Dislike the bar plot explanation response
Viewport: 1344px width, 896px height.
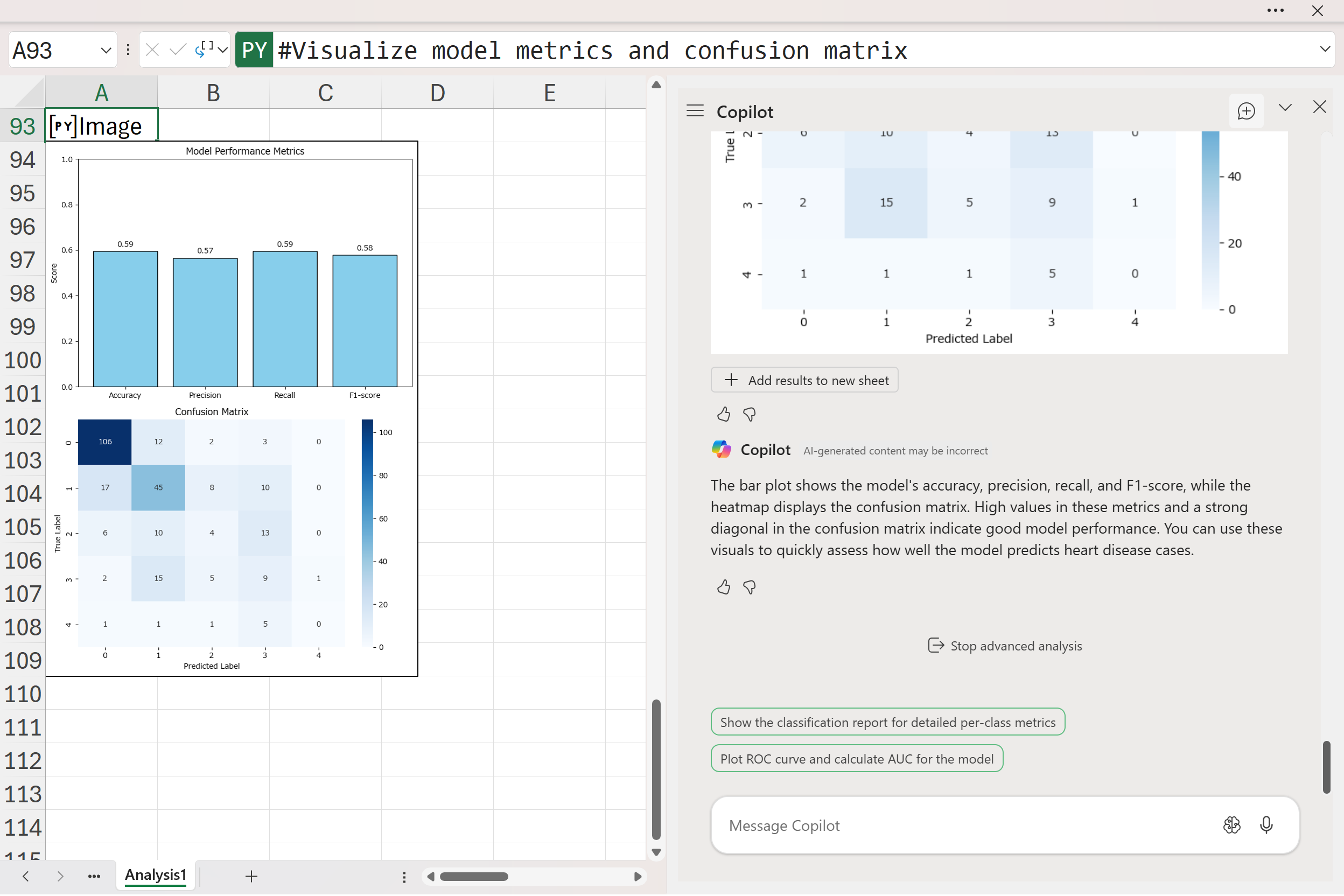749,587
